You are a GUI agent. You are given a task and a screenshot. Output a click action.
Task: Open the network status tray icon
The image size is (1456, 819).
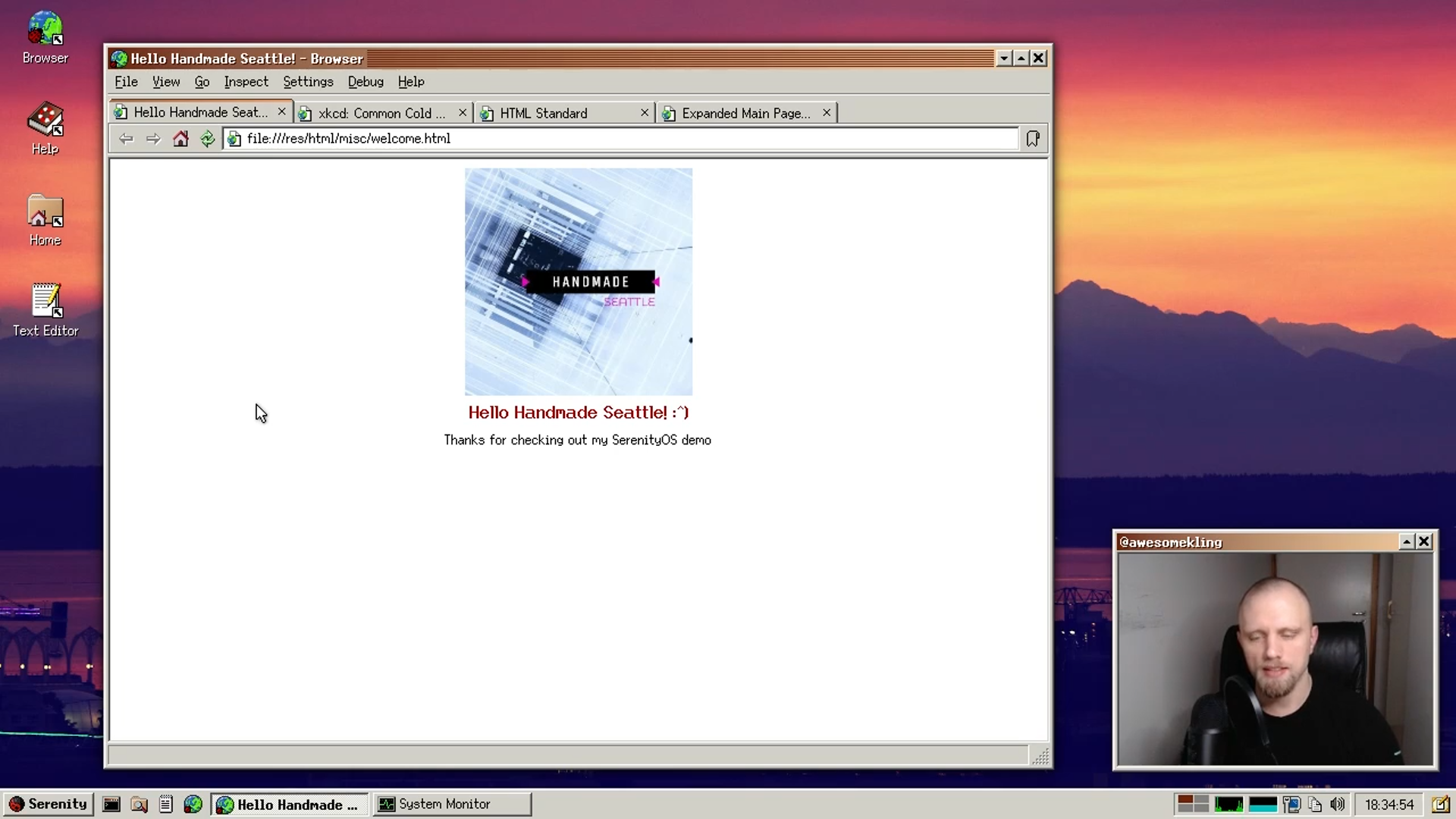click(1291, 804)
